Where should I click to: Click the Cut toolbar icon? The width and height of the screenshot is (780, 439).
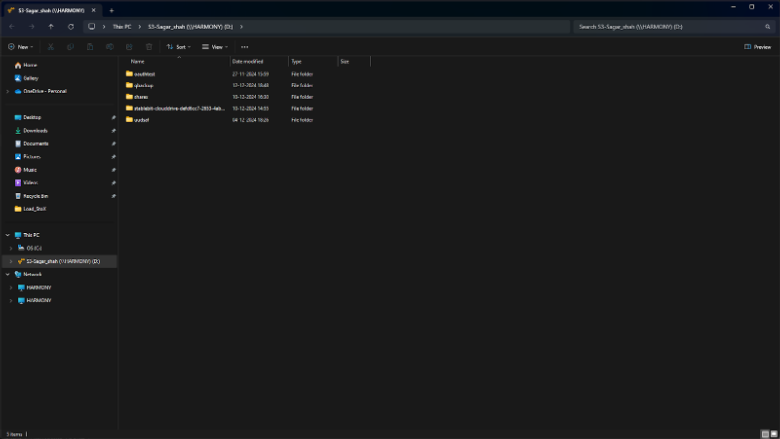[51, 47]
